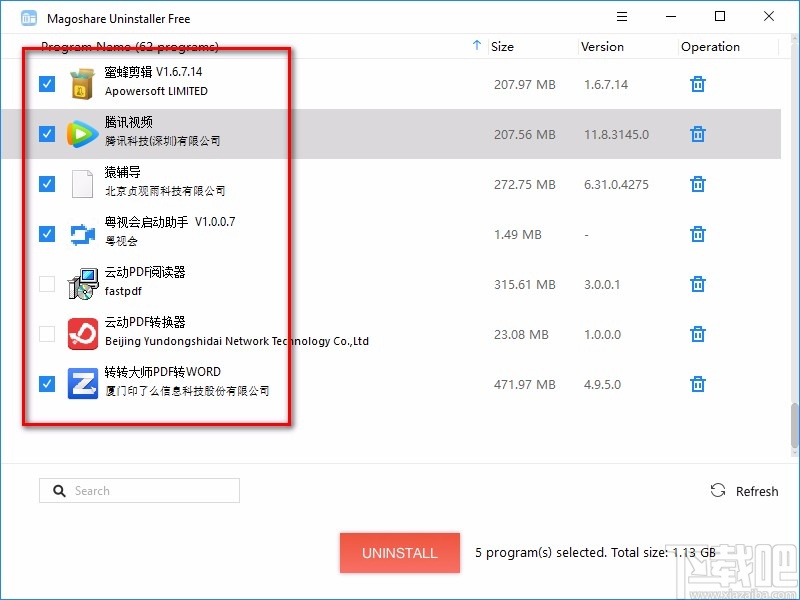Minimize the Magoshare Uninstaller window
800x600 pixels.
(671, 16)
